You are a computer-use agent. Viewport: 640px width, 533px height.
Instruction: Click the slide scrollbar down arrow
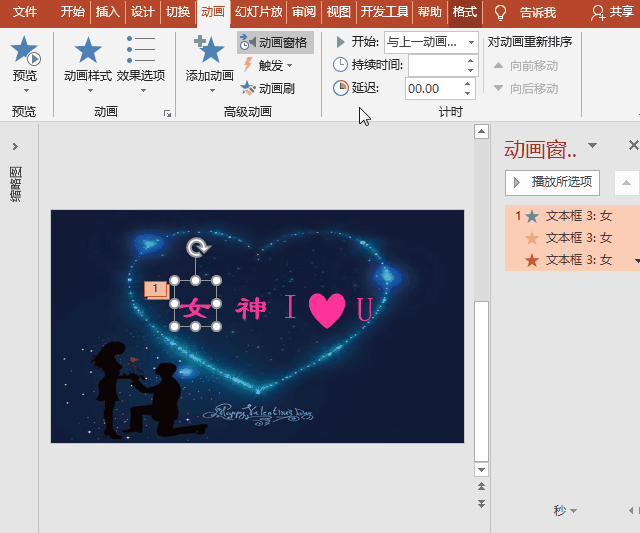[482, 470]
